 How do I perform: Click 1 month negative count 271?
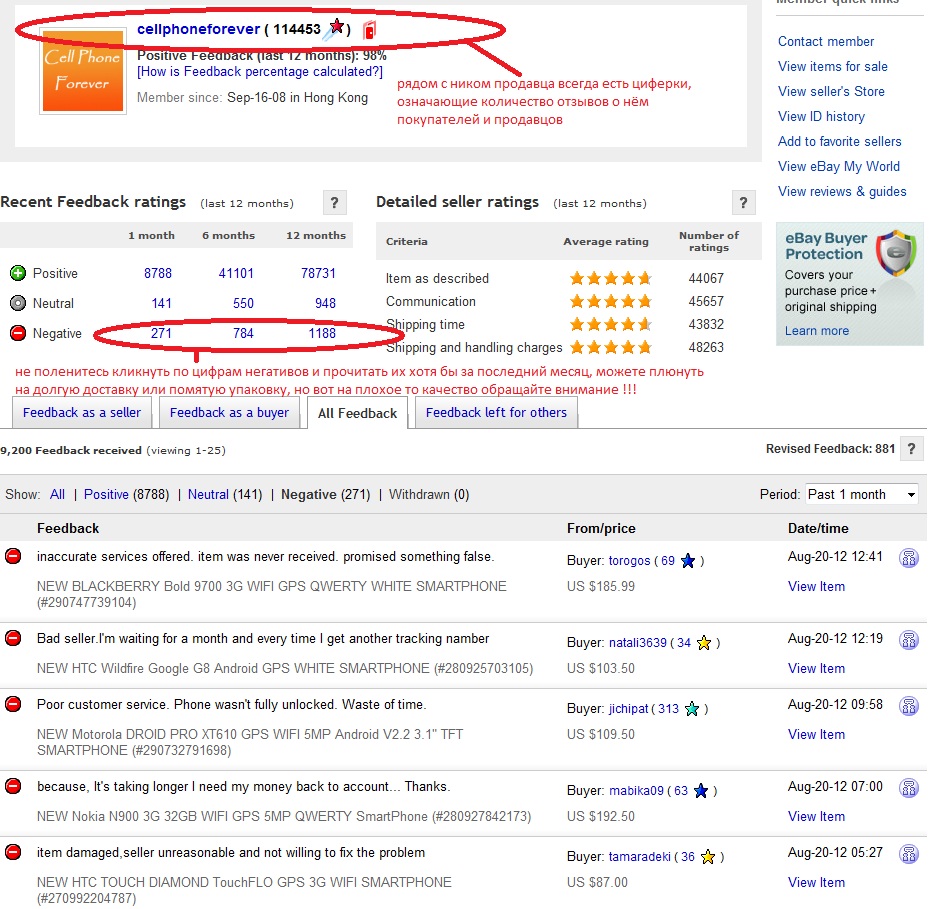(x=162, y=334)
